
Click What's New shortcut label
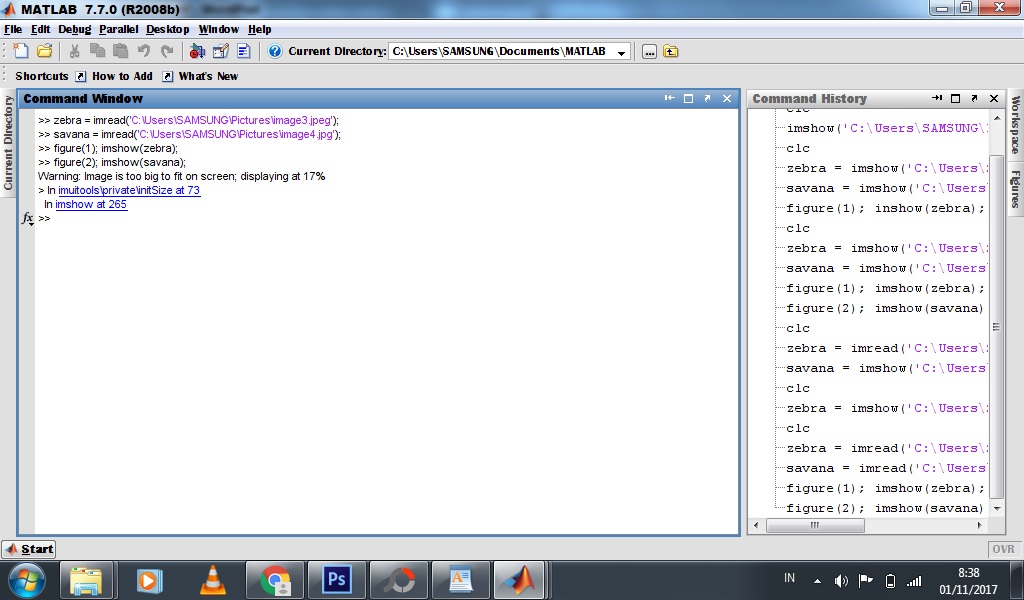click(208, 76)
